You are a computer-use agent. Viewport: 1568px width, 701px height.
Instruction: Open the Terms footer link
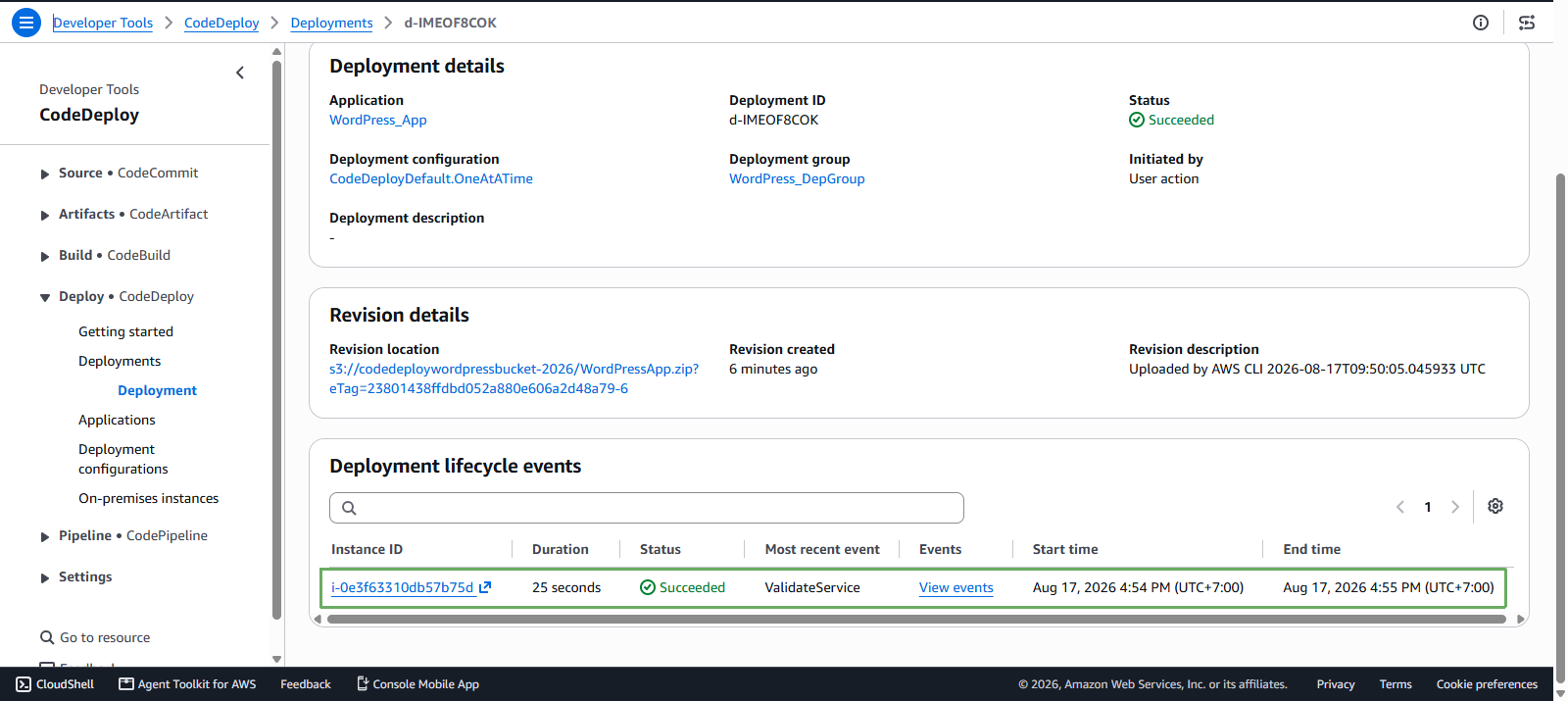click(x=1396, y=684)
